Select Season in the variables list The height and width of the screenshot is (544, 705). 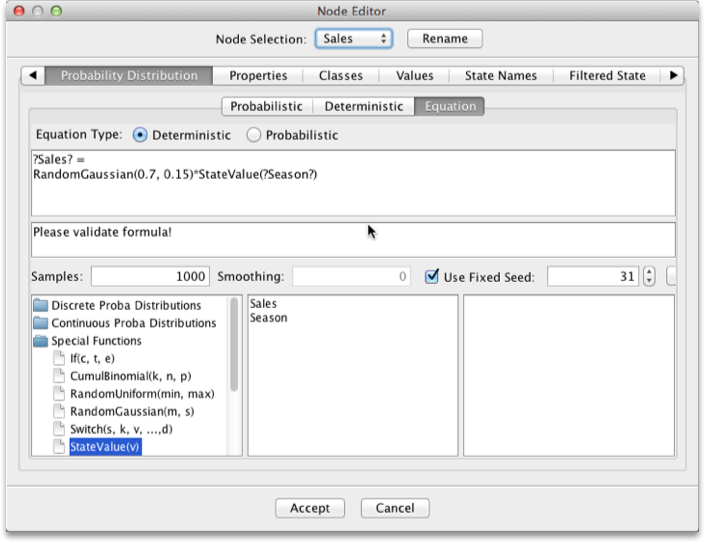268,318
